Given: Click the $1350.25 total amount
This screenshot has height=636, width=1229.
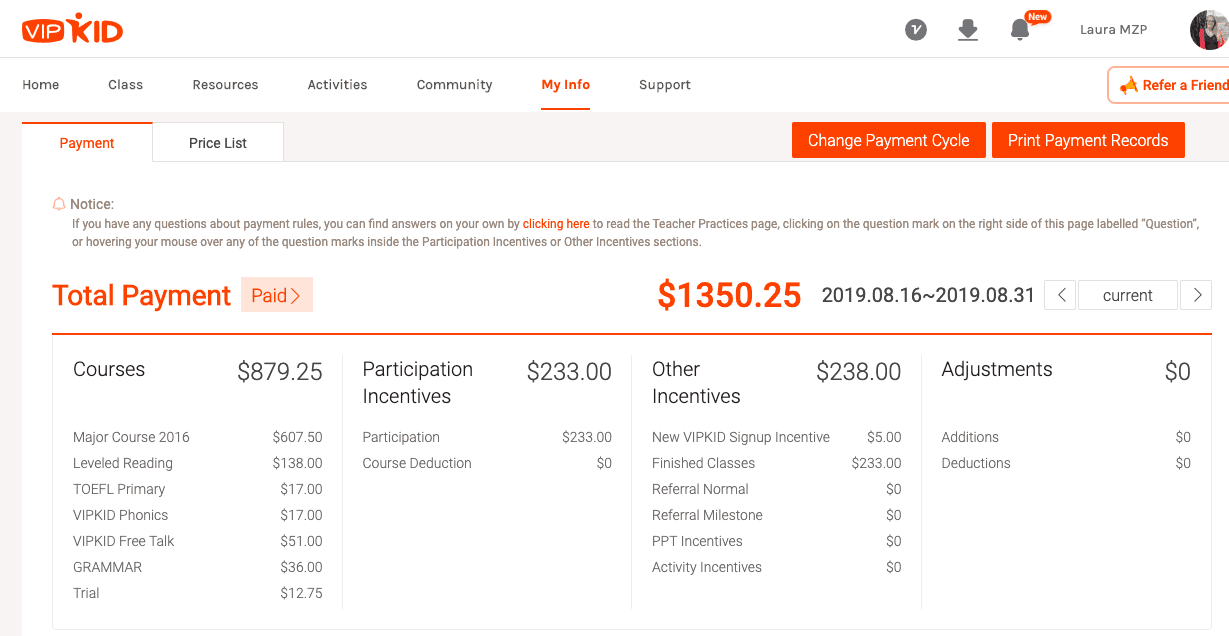Looking at the screenshot, I should click(x=729, y=295).
